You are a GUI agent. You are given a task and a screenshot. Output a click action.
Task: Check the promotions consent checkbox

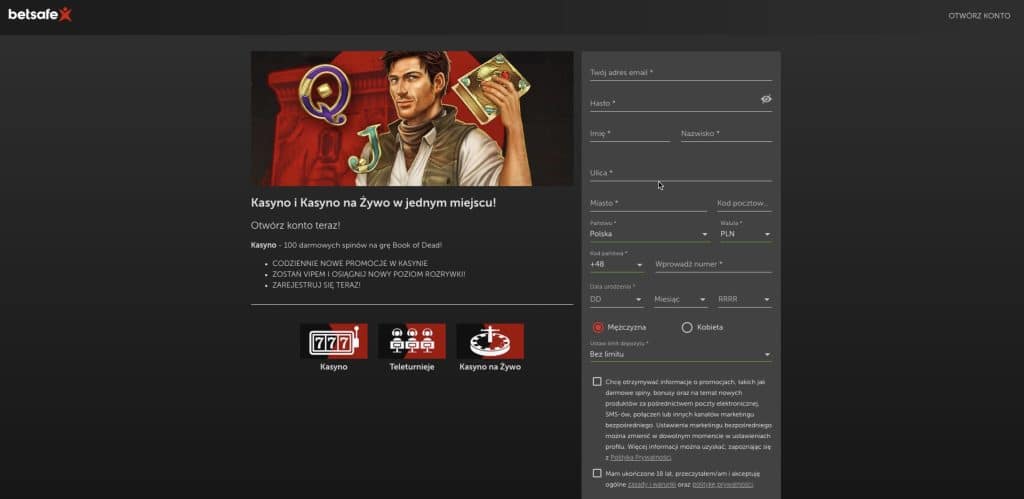[x=597, y=381]
